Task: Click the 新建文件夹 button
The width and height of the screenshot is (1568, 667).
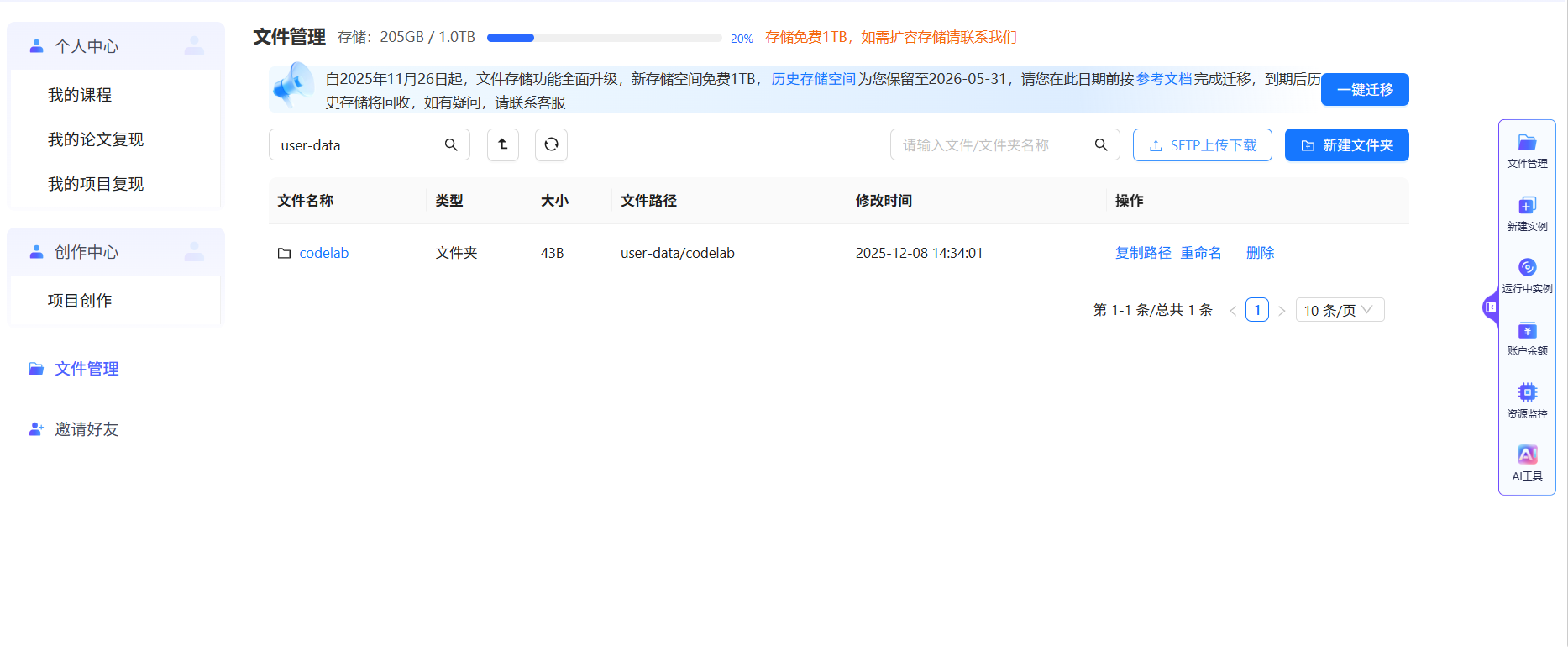Action: pyautogui.click(x=1346, y=144)
